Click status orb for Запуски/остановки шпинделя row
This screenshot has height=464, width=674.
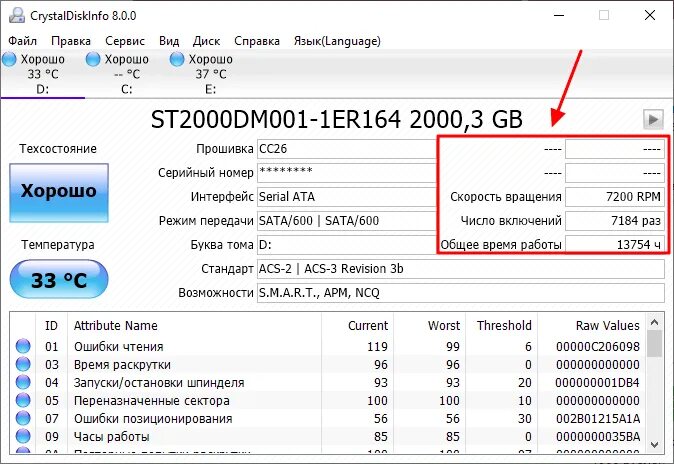pyautogui.click(x=23, y=382)
